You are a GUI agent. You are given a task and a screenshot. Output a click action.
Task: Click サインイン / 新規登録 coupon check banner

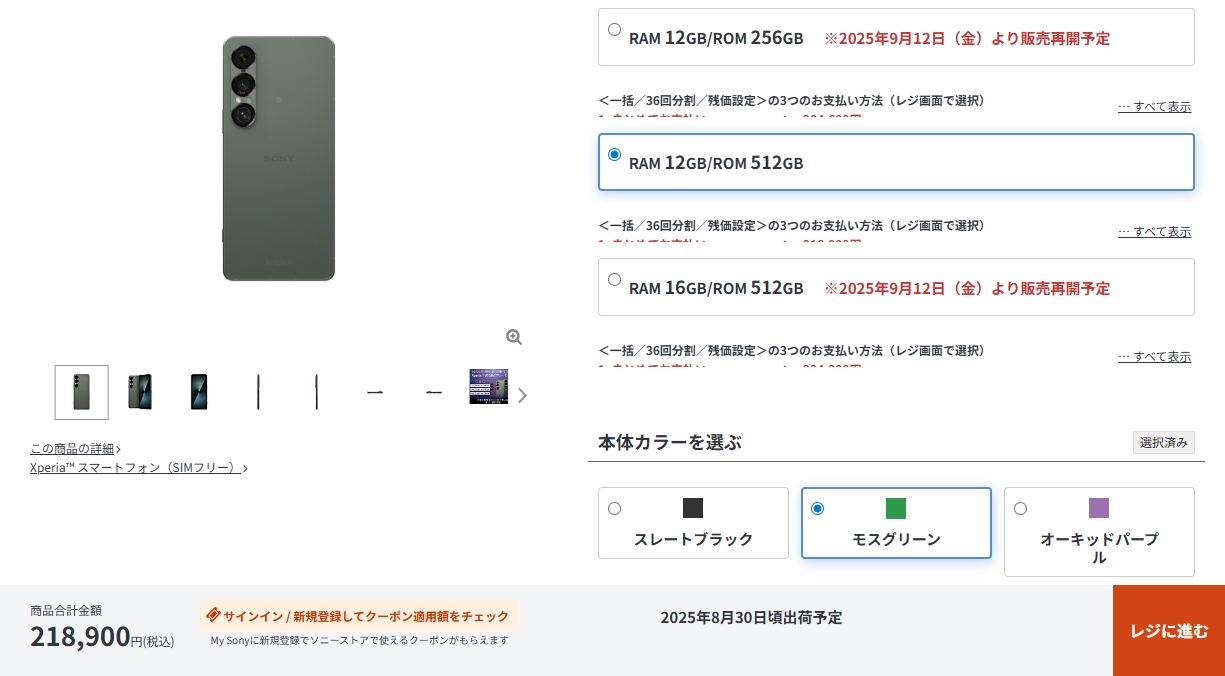(x=359, y=616)
